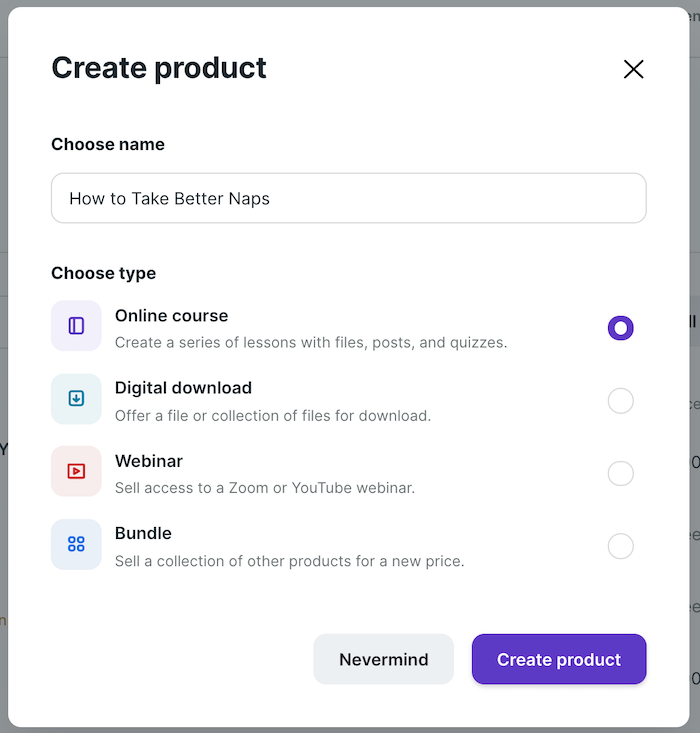Screen dimensions: 700x733
Task: Click the "Digital download" title text
Action: point(183,388)
